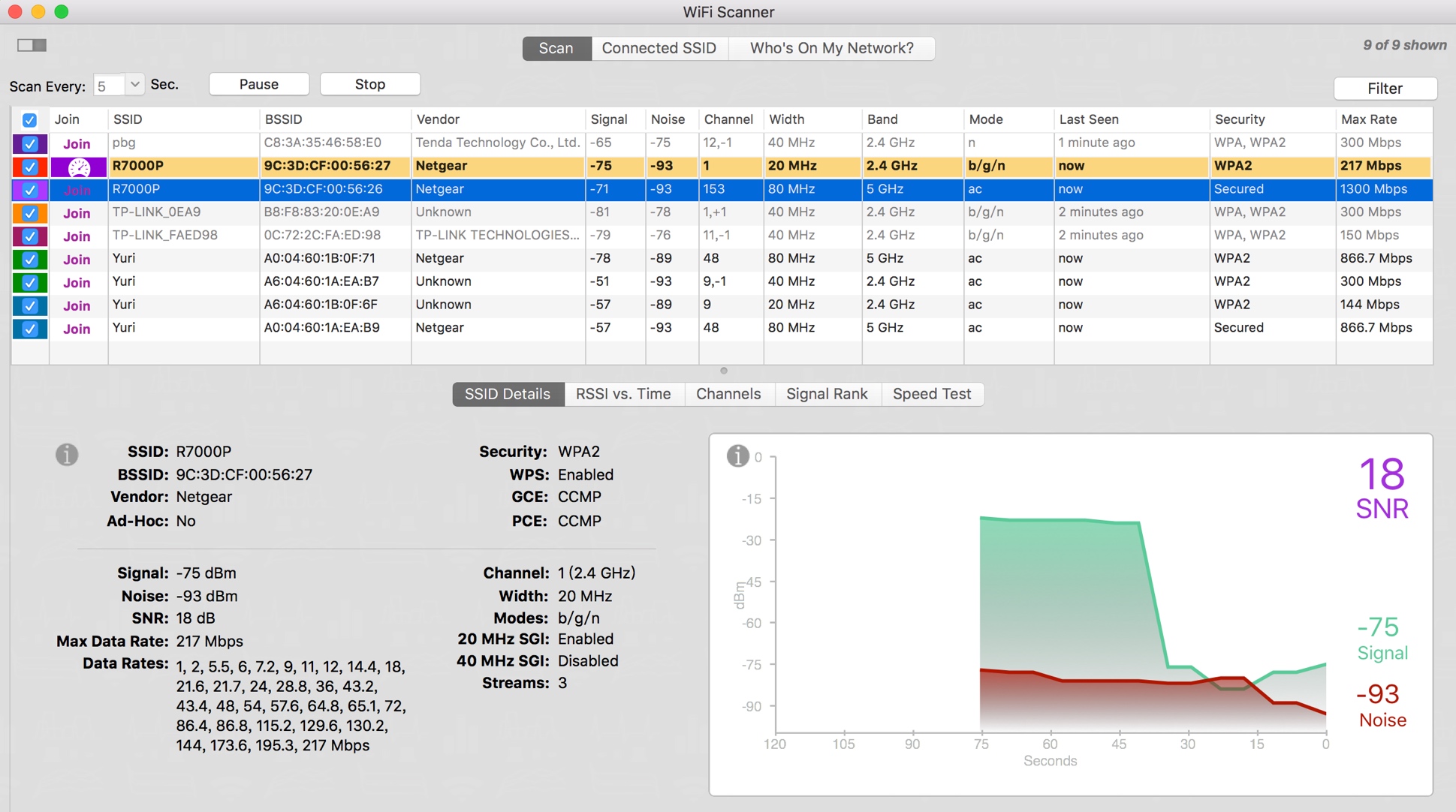Switch to the Connected SSID tab
Image resolution: width=1456 pixels, height=812 pixels.
click(x=659, y=48)
